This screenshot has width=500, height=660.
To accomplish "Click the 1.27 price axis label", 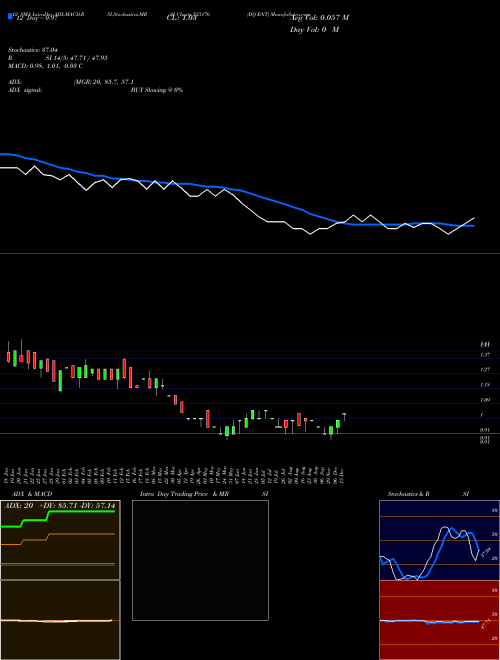I will 485,370.
